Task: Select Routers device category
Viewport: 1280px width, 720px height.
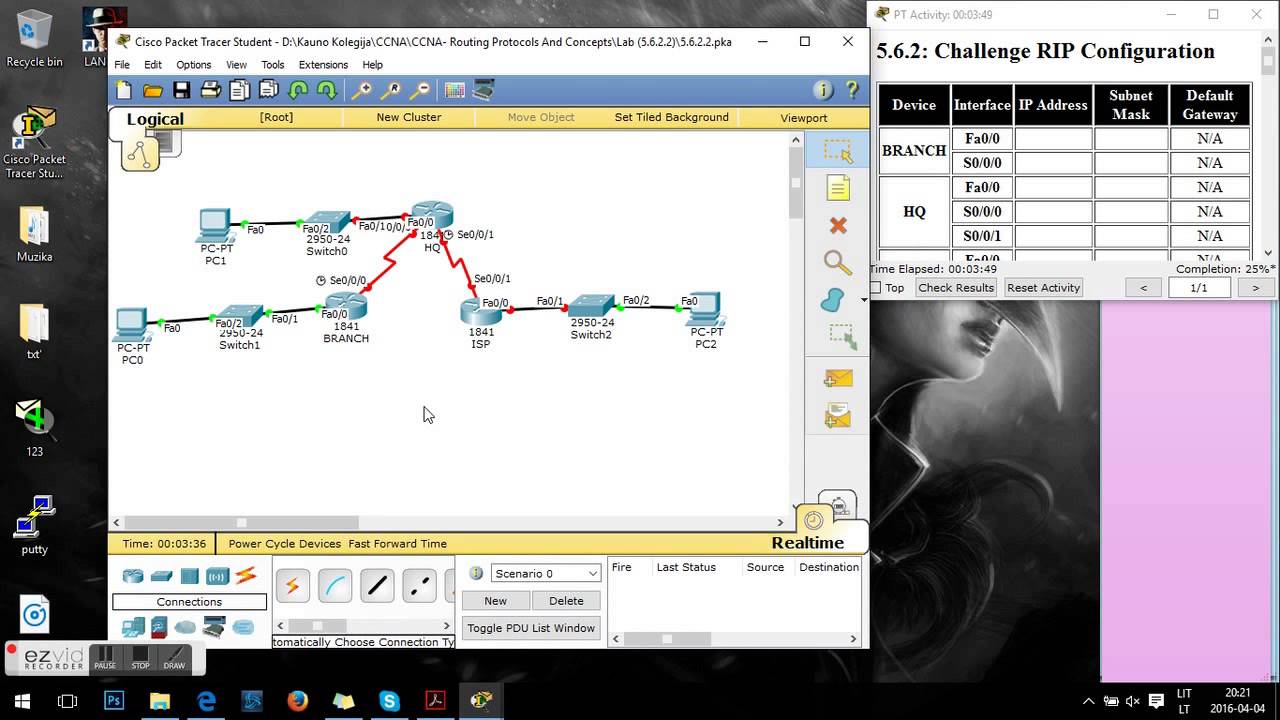Action: (x=133, y=576)
